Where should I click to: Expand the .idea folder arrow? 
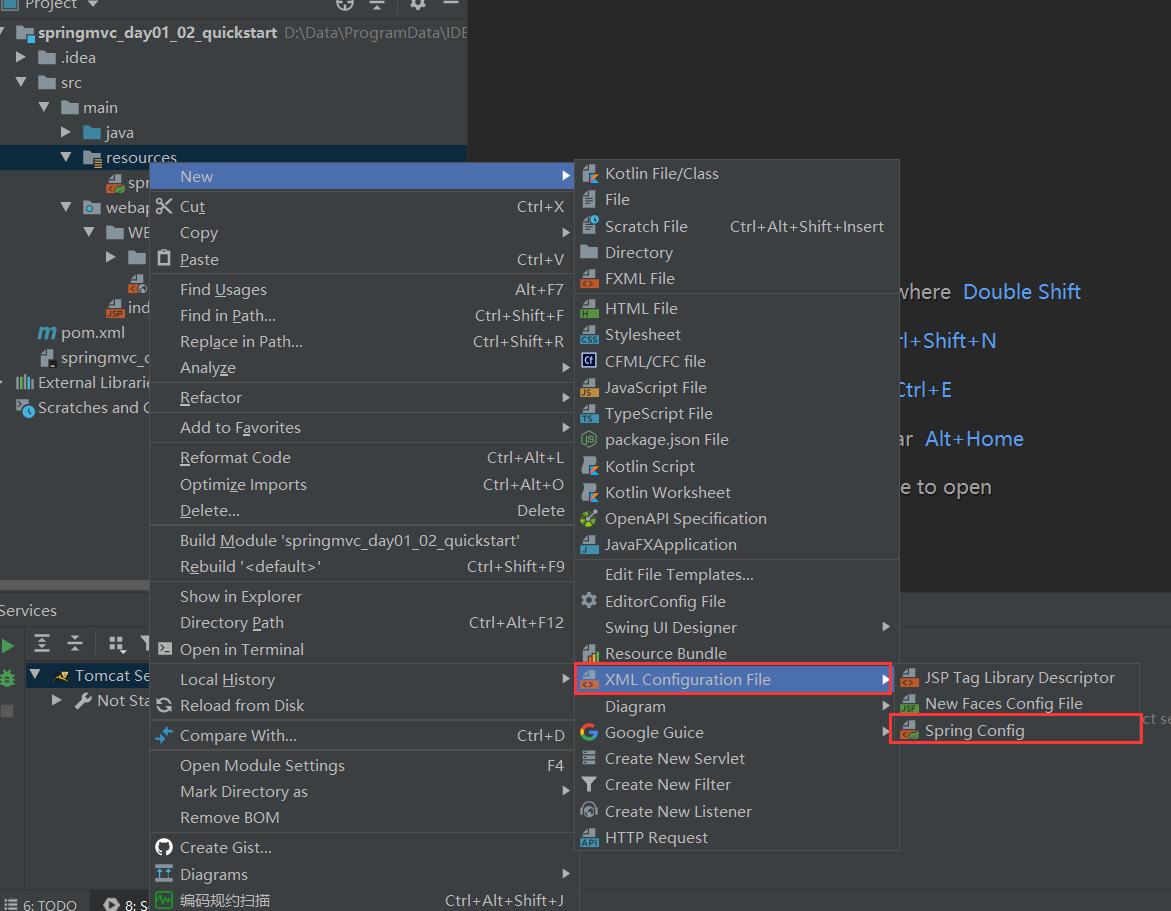tap(21, 57)
